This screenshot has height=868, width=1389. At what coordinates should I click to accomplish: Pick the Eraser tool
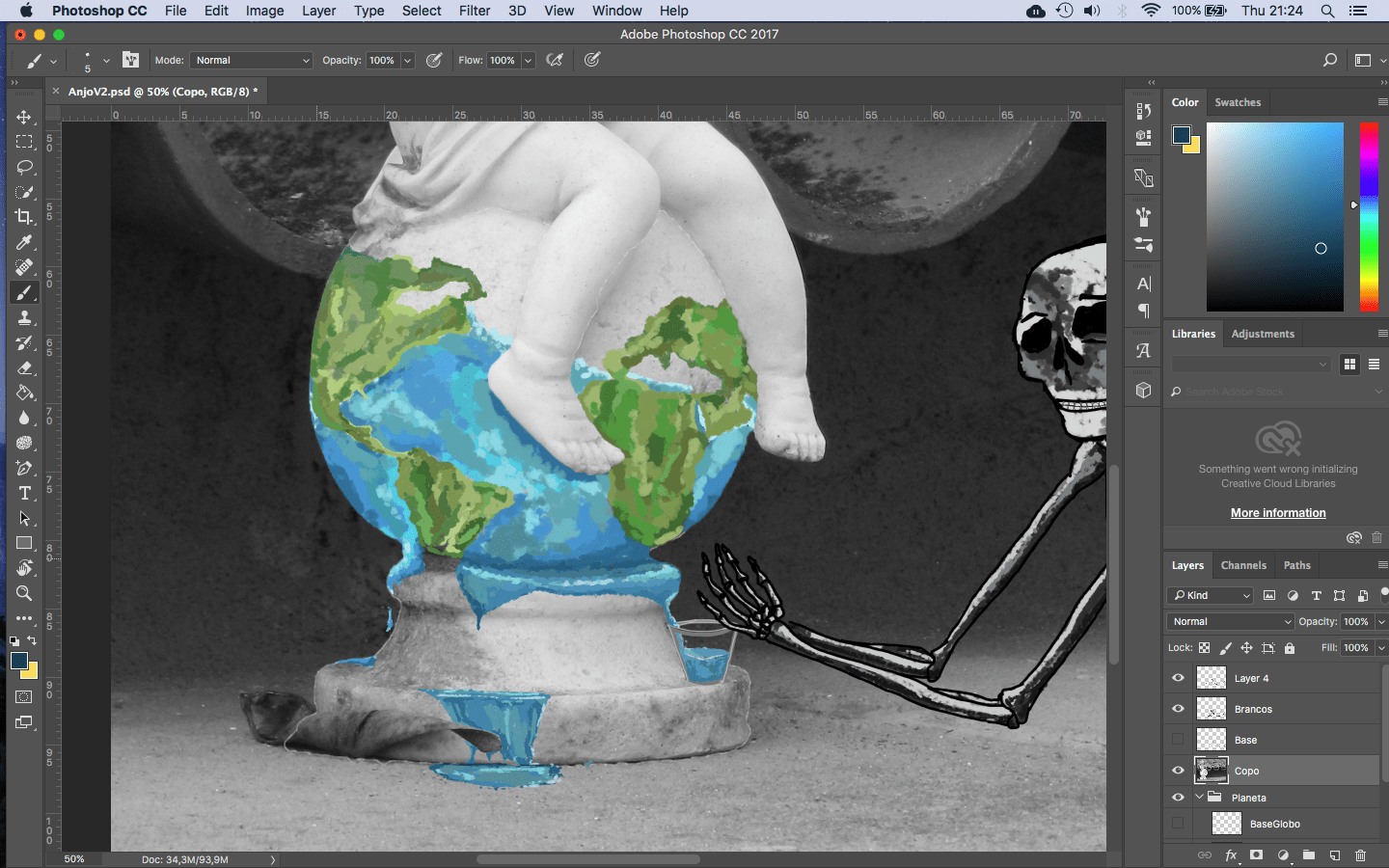24,367
